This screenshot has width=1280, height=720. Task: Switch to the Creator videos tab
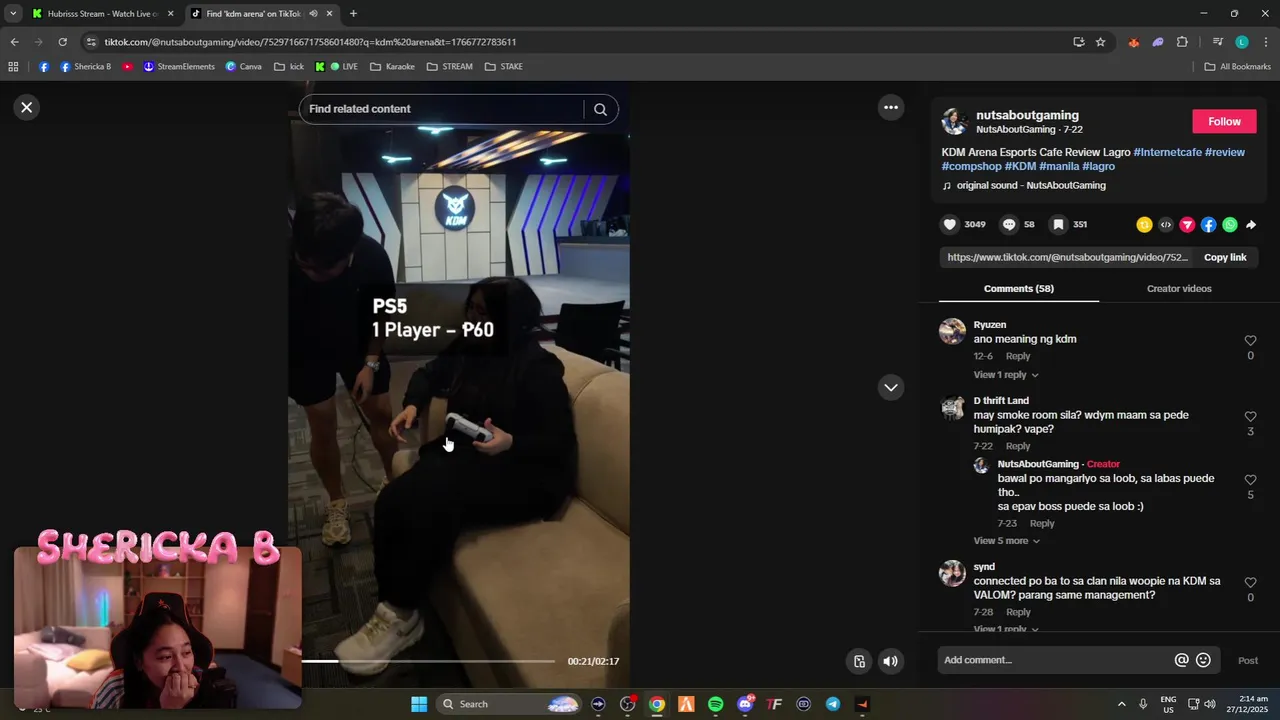tap(1179, 289)
